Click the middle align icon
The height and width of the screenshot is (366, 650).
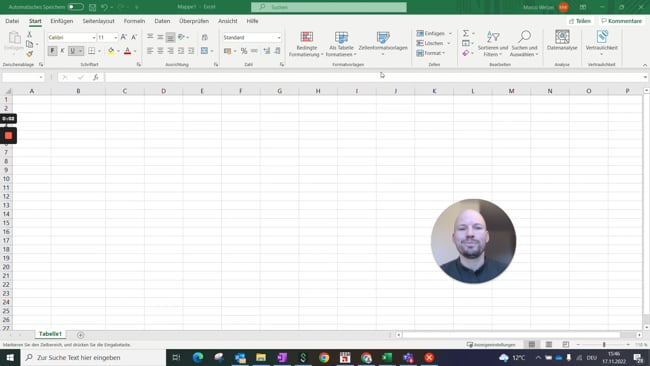[x=160, y=37]
